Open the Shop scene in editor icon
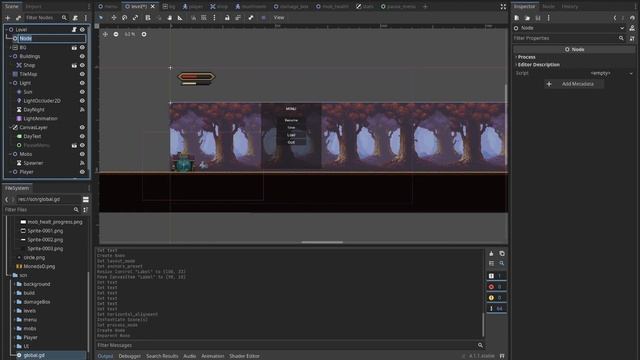This screenshot has height=360, width=640. point(74,65)
